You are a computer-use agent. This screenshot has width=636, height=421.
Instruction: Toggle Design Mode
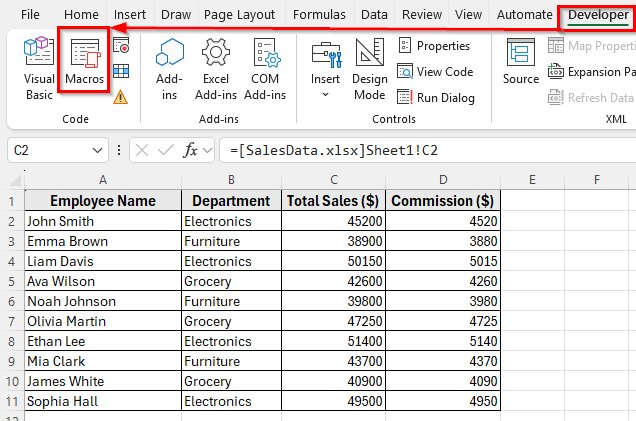(370, 68)
